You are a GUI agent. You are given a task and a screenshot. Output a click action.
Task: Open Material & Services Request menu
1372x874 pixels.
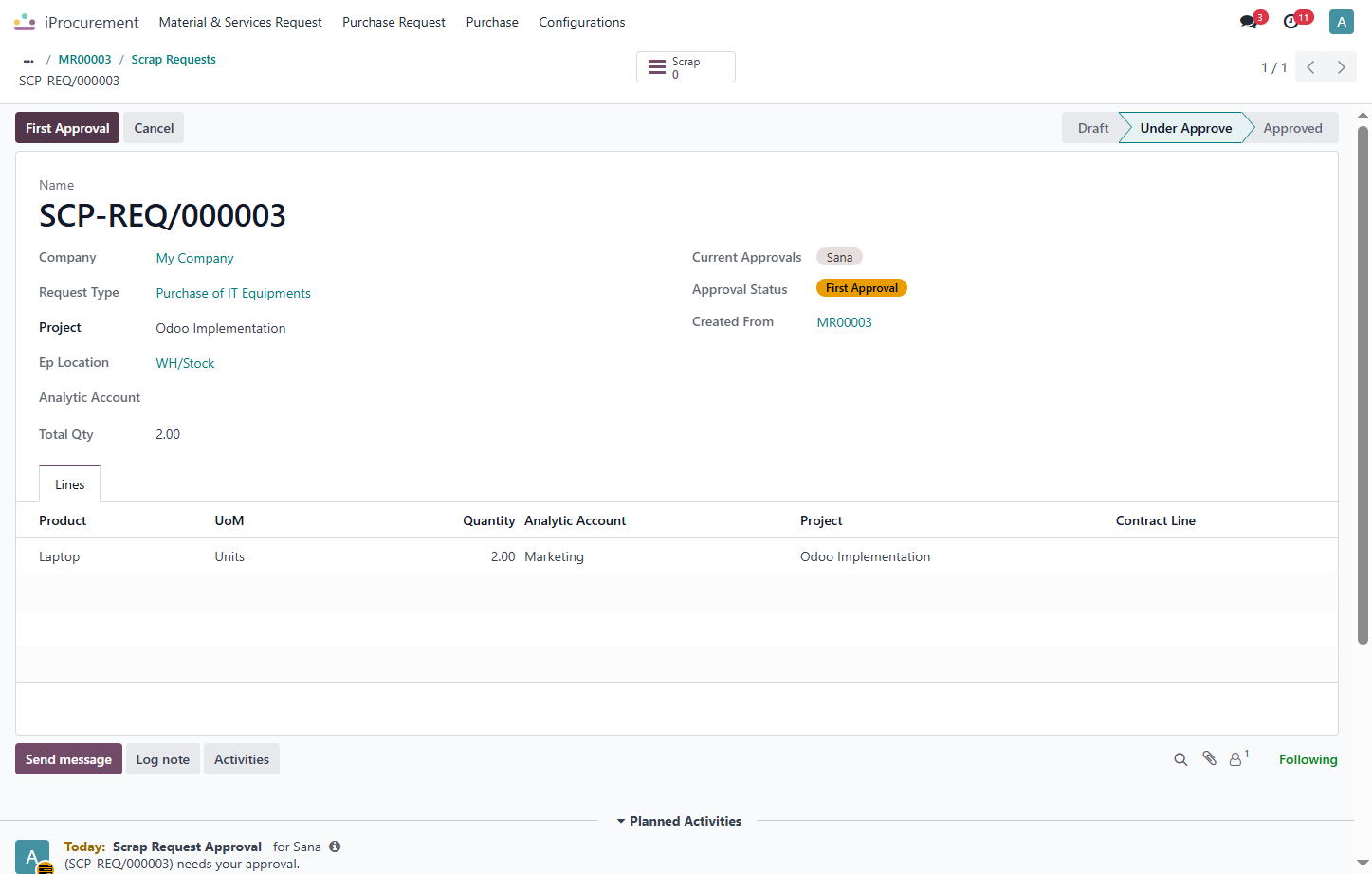241,22
